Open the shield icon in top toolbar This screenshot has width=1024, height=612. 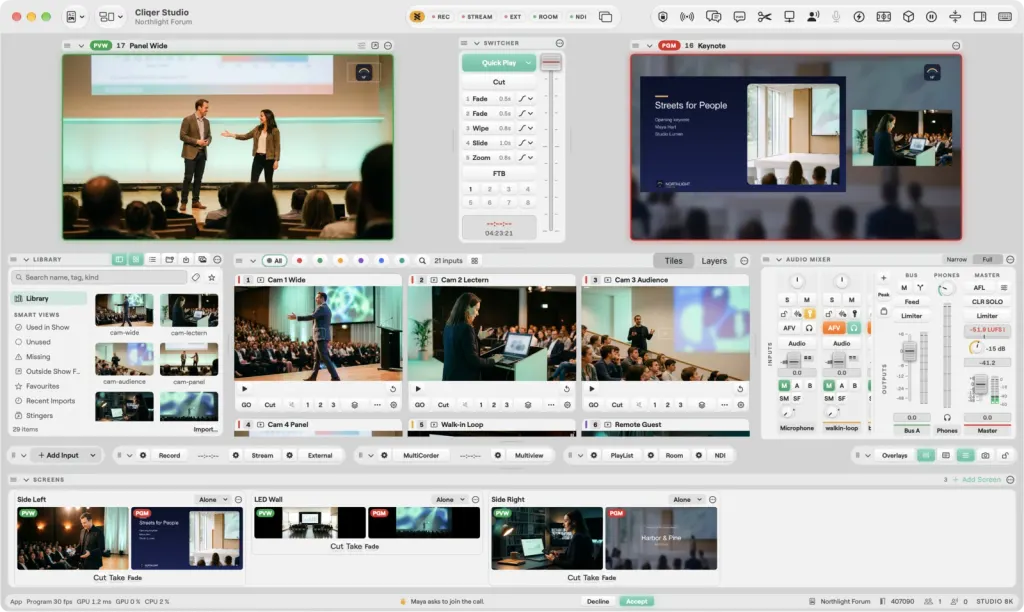[663, 17]
